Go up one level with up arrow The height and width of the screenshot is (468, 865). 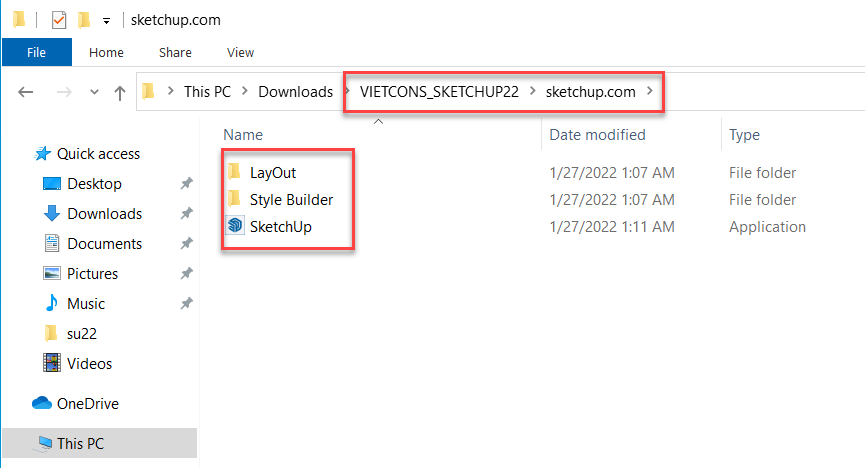point(120,92)
